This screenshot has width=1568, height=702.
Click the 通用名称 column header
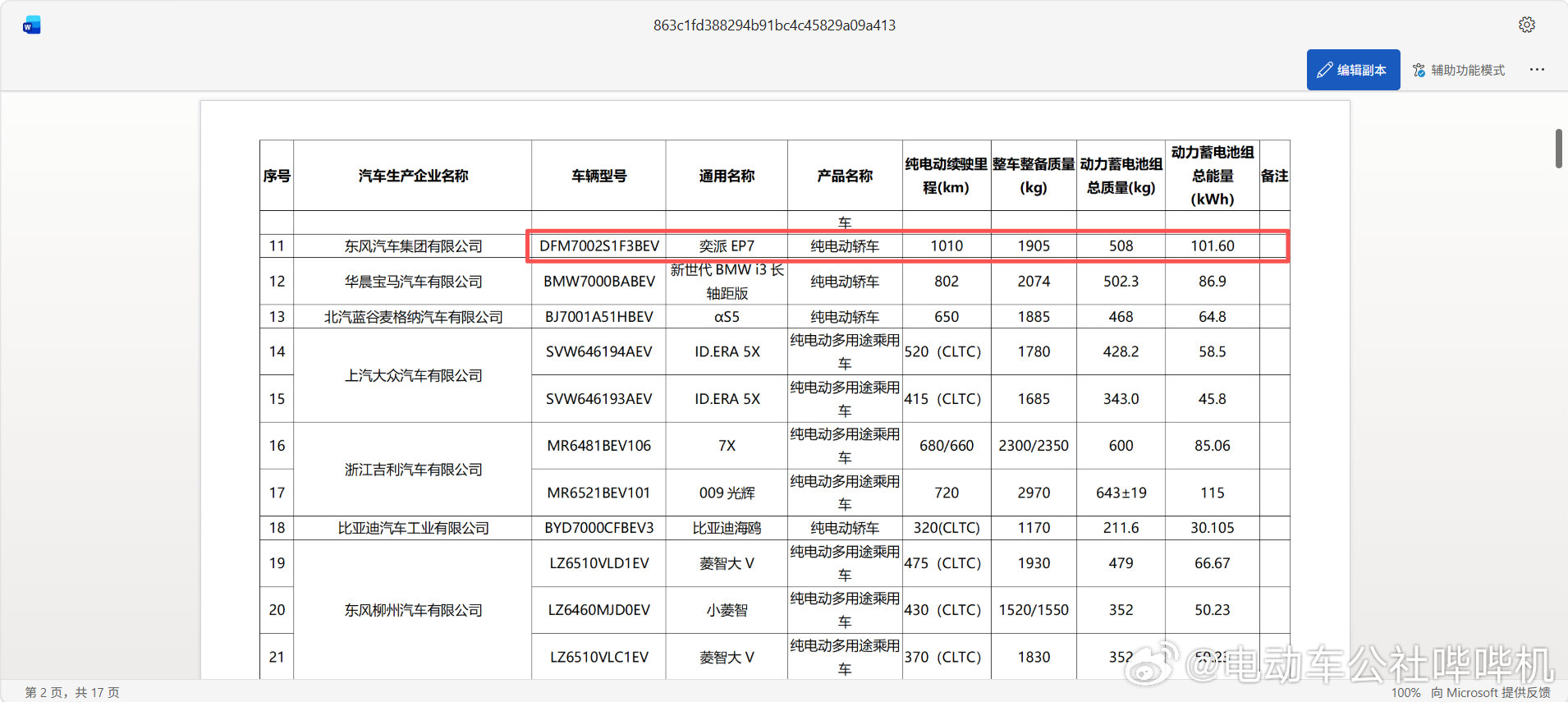(727, 176)
